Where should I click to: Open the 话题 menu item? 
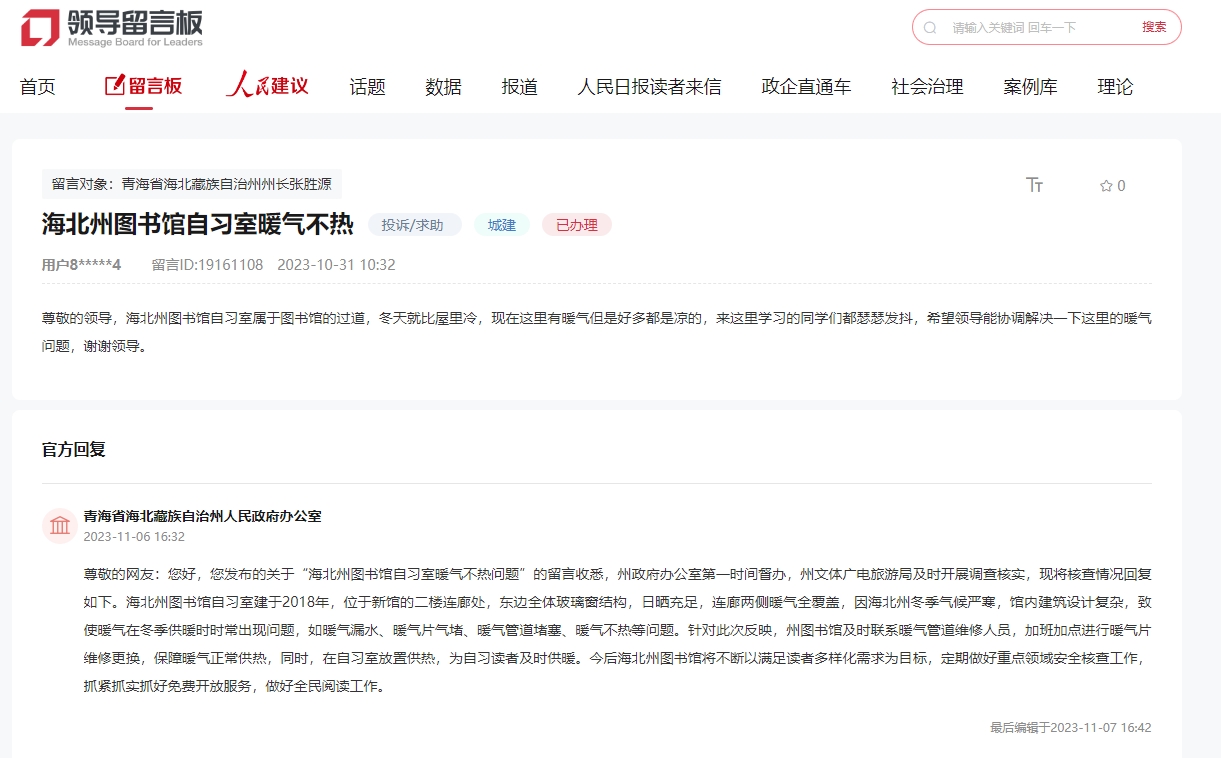click(x=367, y=87)
